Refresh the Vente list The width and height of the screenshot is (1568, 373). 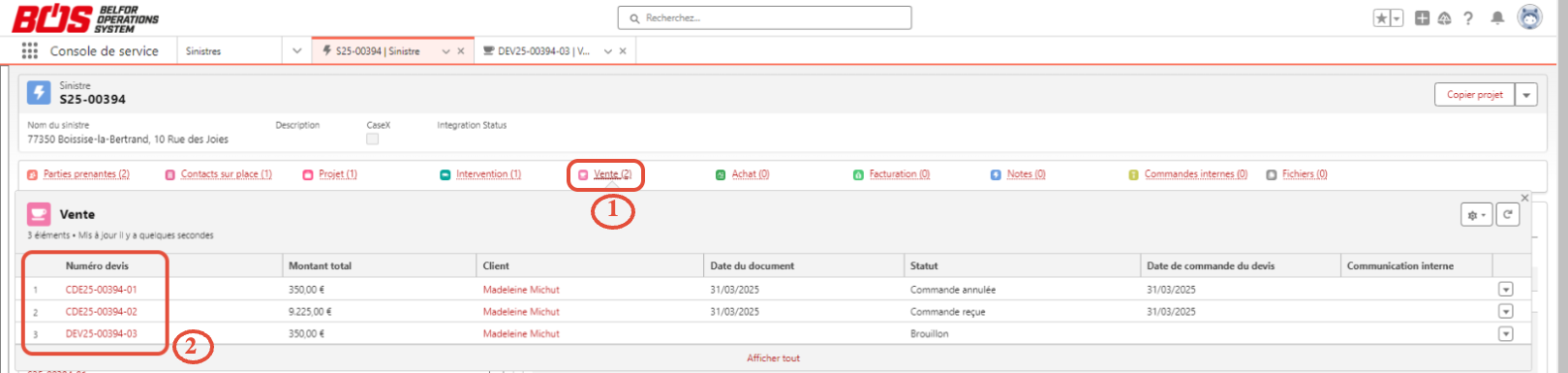pos(1508,214)
